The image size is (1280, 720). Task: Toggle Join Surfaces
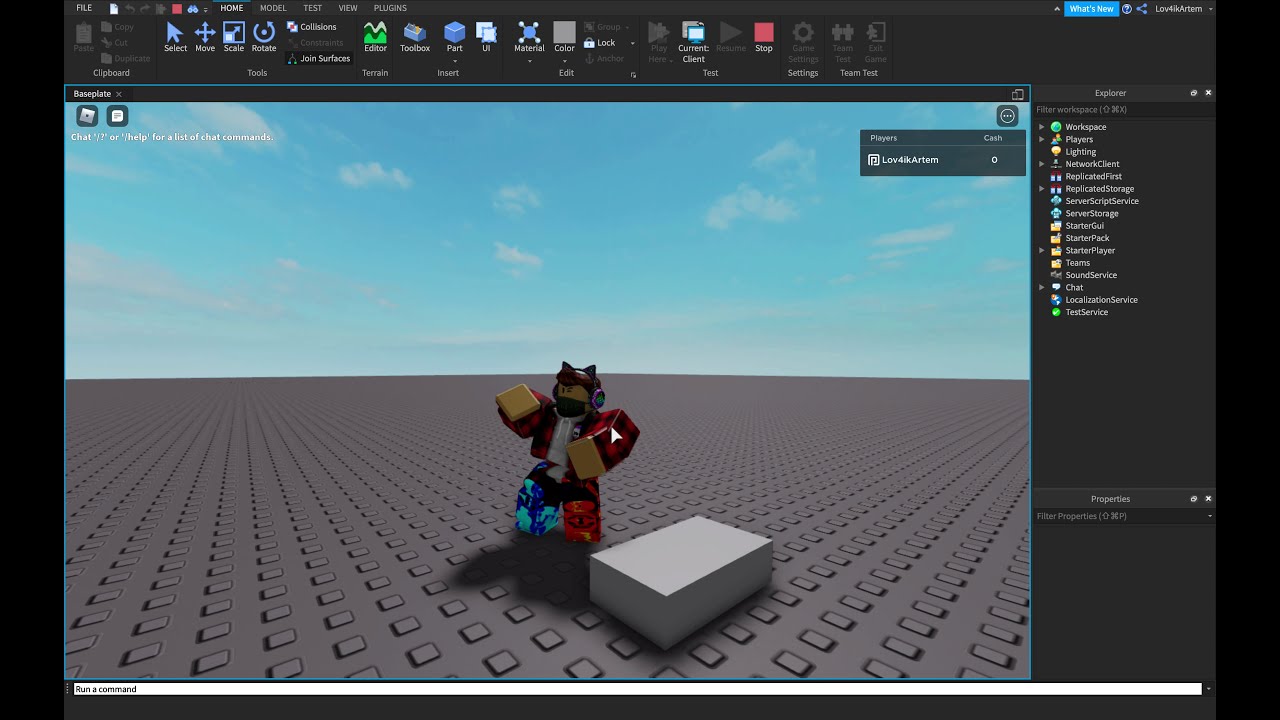click(319, 58)
